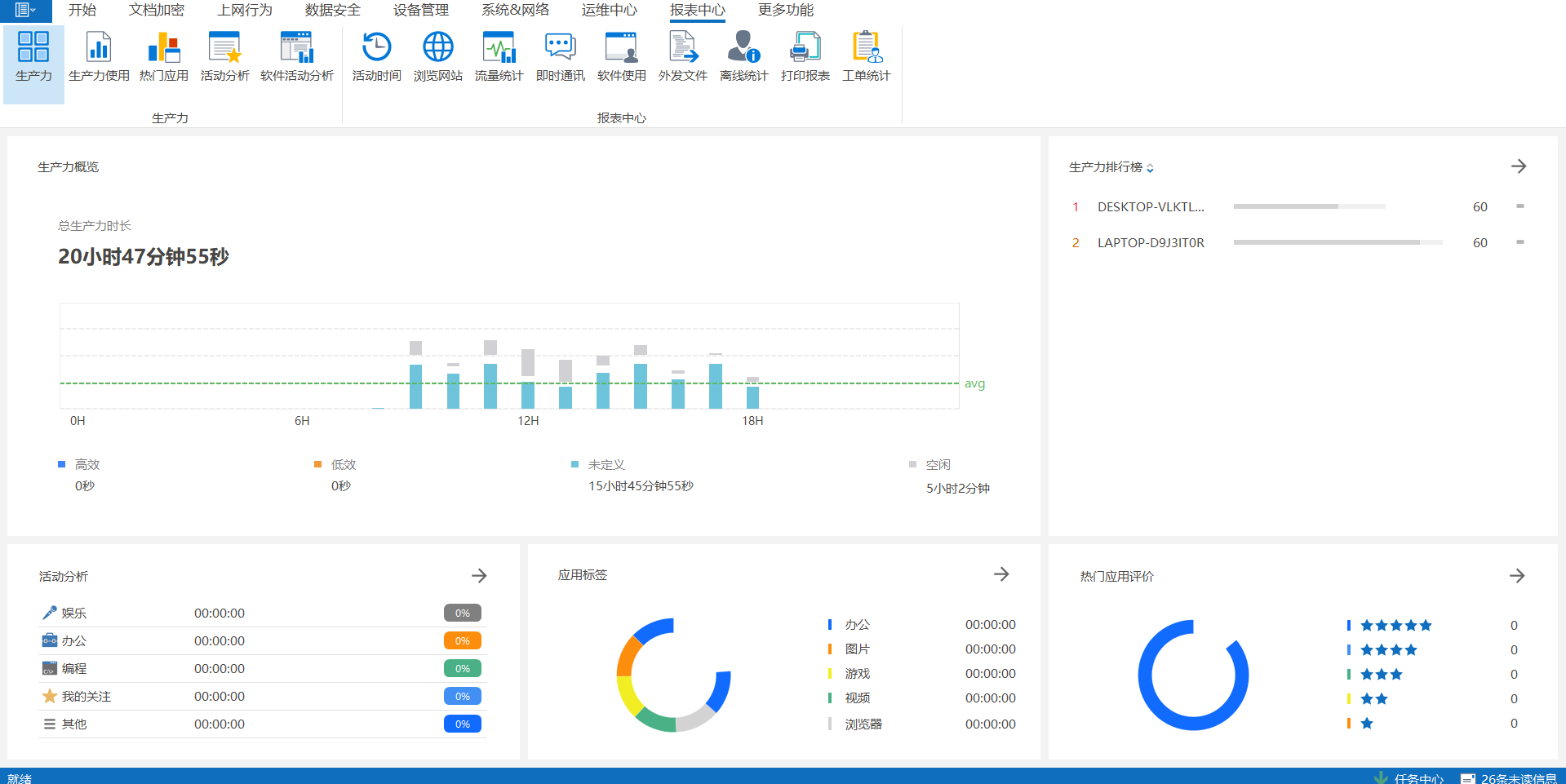Open 打印报表 report

click(805, 57)
